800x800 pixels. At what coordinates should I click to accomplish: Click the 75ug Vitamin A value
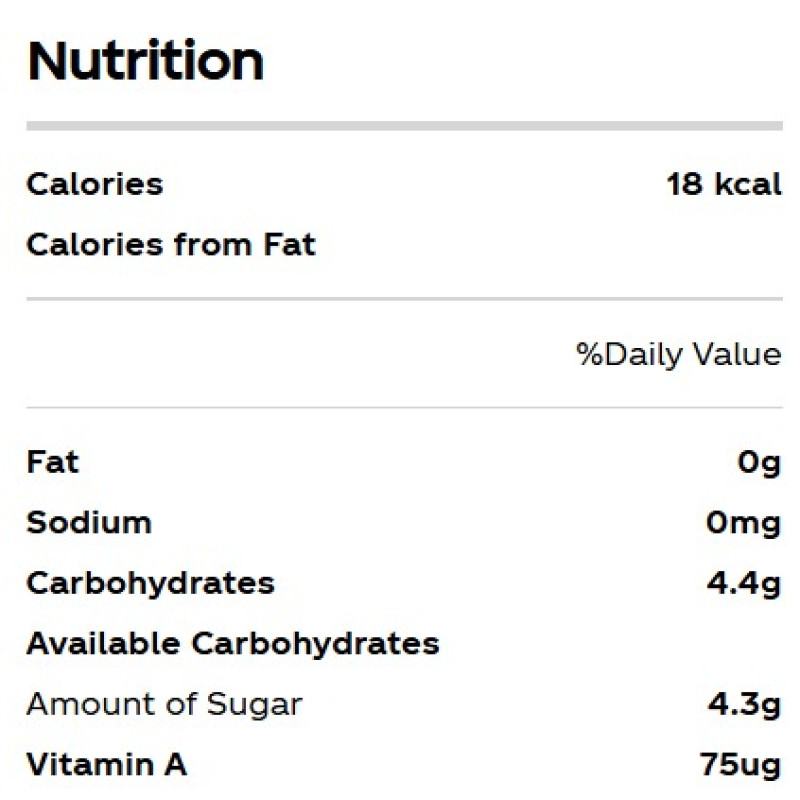click(740, 765)
